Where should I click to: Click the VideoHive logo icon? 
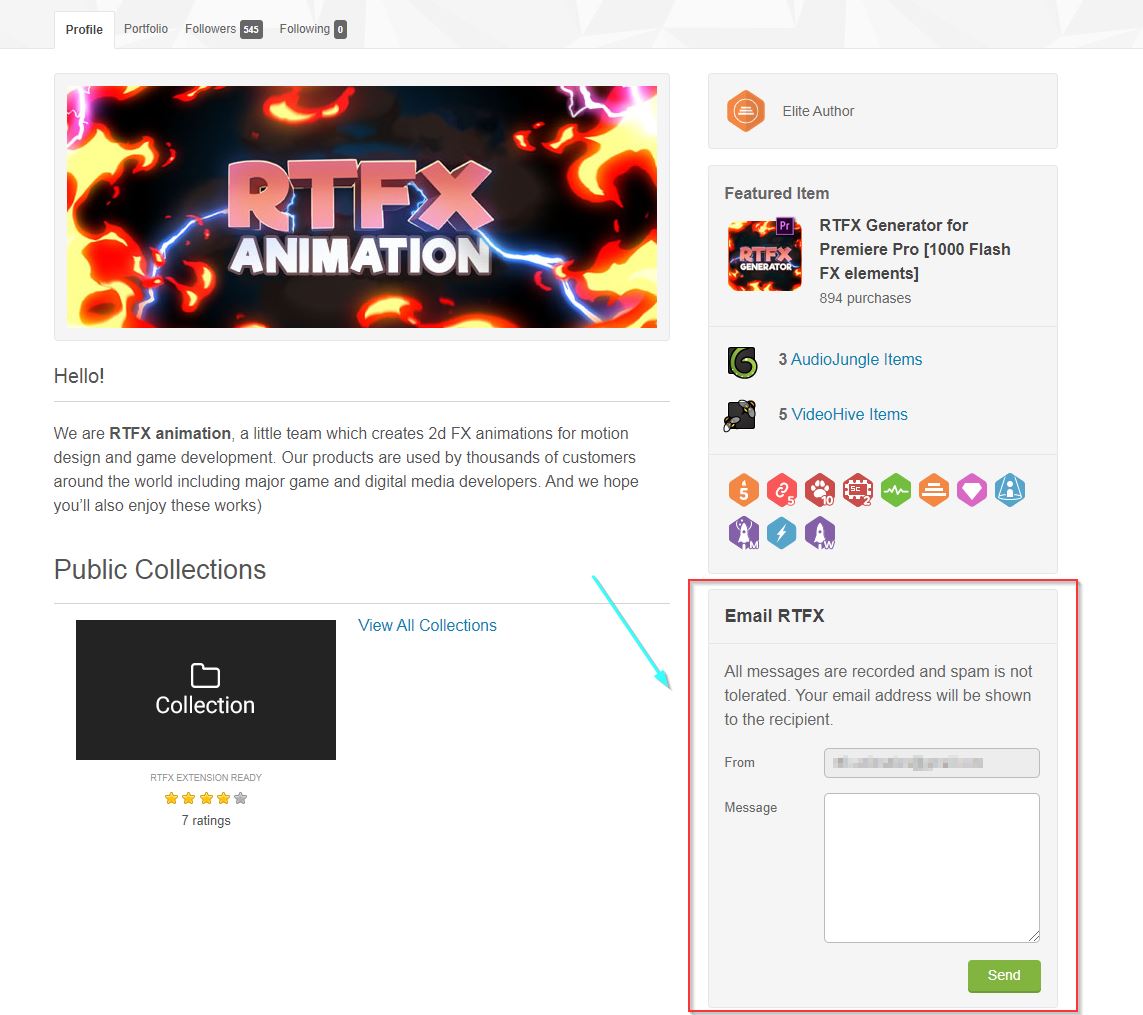tap(740, 415)
